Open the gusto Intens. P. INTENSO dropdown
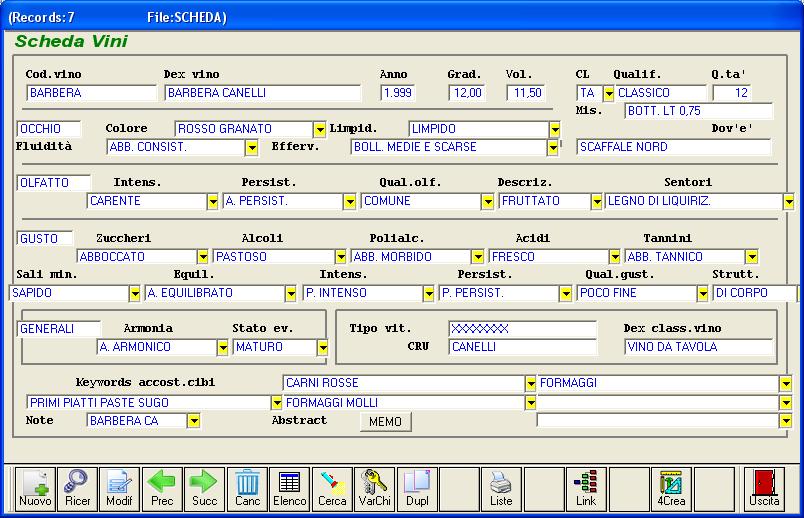The image size is (804, 518). point(429,293)
